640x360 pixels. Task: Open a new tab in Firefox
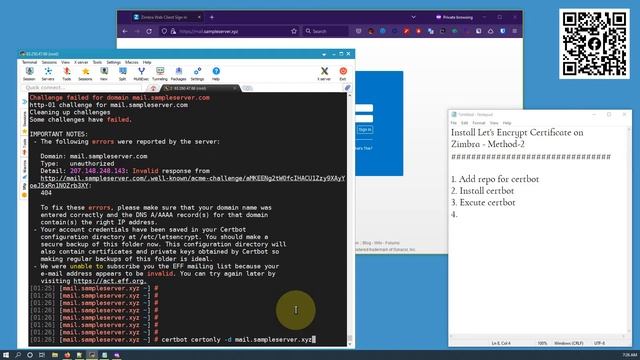(212, 17)
